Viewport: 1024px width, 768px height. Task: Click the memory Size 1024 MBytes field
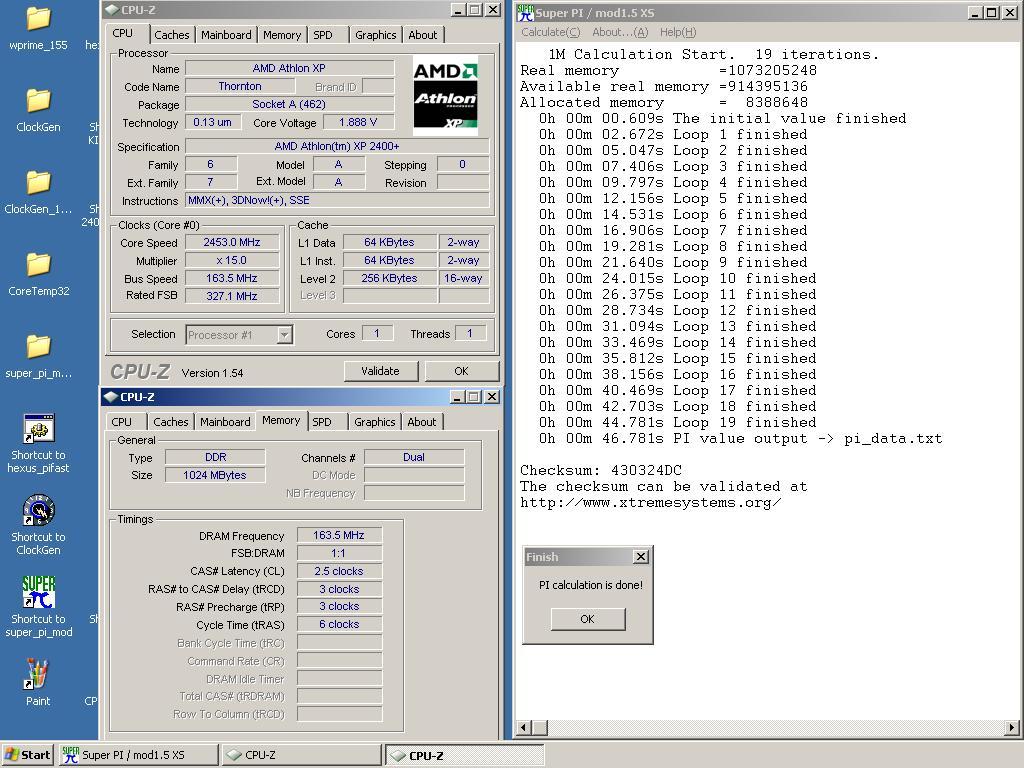(215, 475)
